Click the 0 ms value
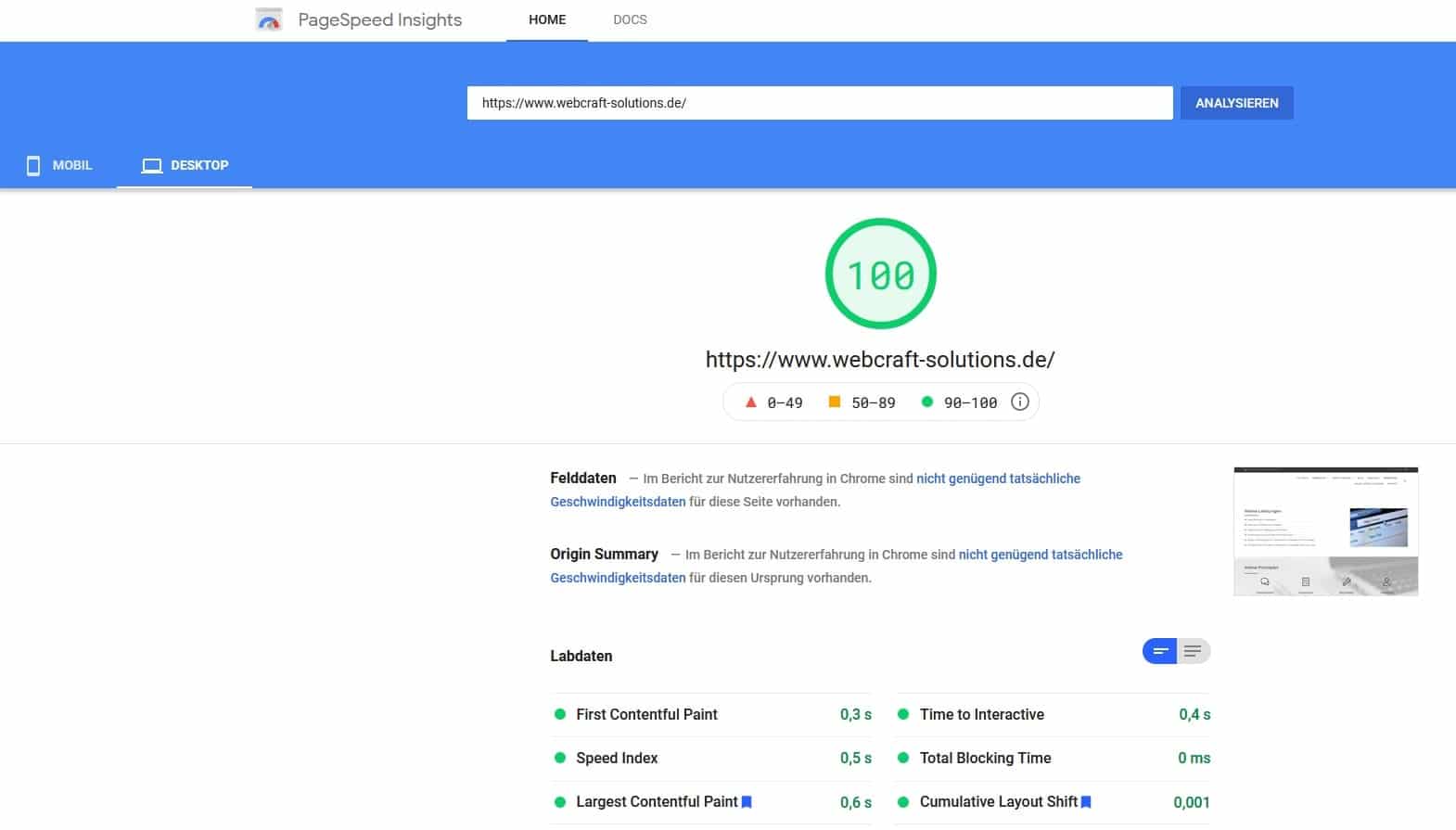Image resolution: width=1456 pixels, height=830 pixels. pos(1194,759)
